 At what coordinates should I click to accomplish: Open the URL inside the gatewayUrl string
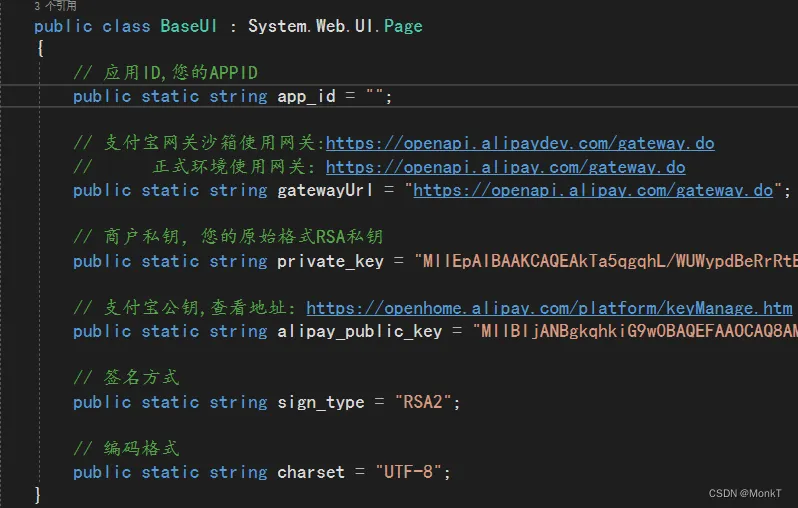(593, 190)
